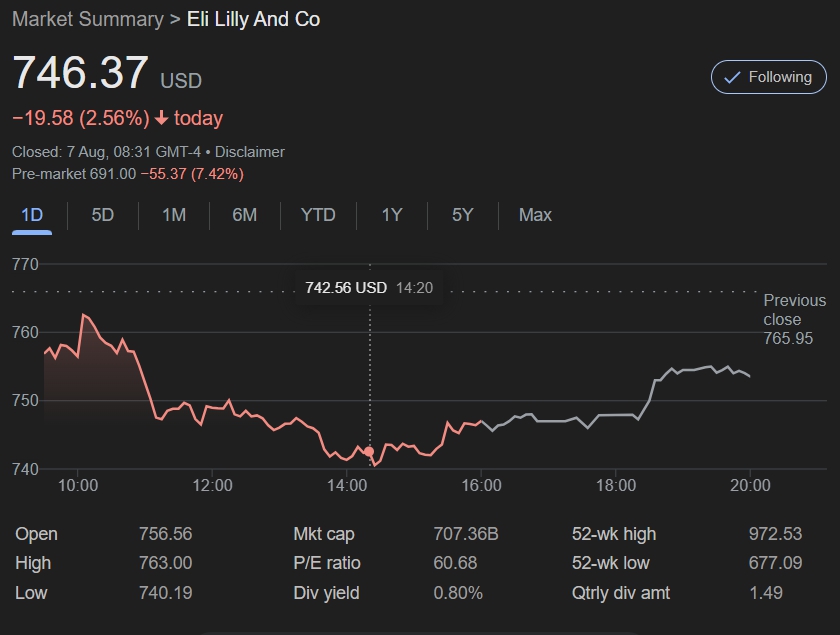Click the 12:00 x-axis label
Image resolution: width=840 pixels, height=635 pixels.
(x=212, y=485)
